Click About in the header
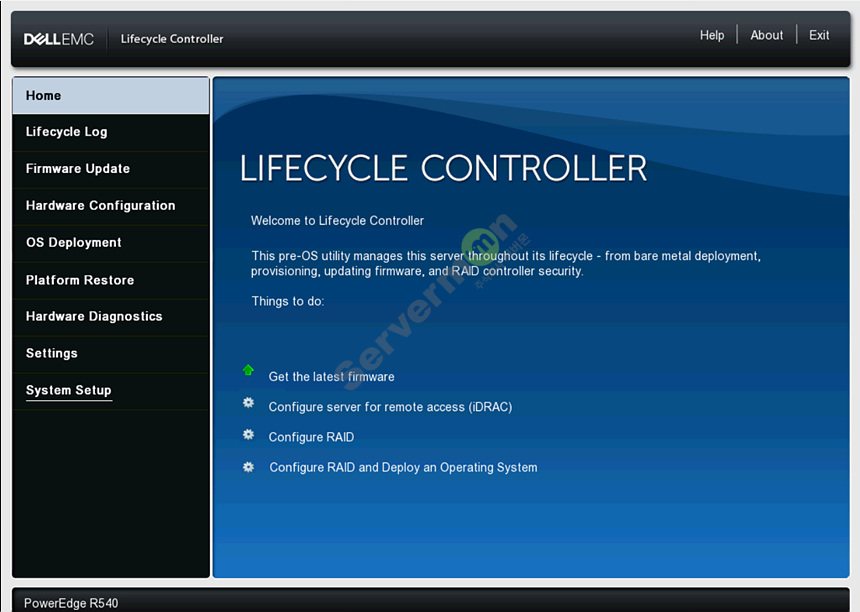This screenshot has width=860, height=612. click(766, 35)
